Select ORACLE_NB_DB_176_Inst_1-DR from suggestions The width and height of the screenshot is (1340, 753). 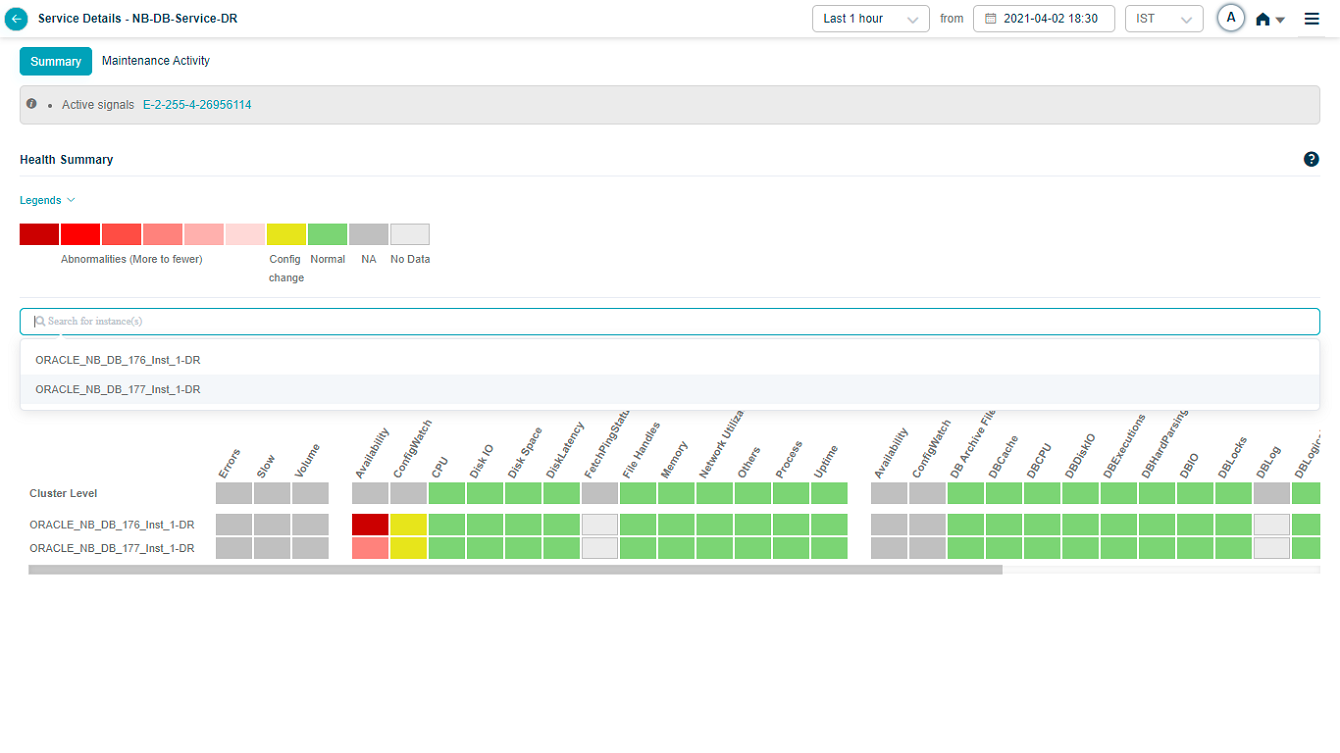click(118, 360)
